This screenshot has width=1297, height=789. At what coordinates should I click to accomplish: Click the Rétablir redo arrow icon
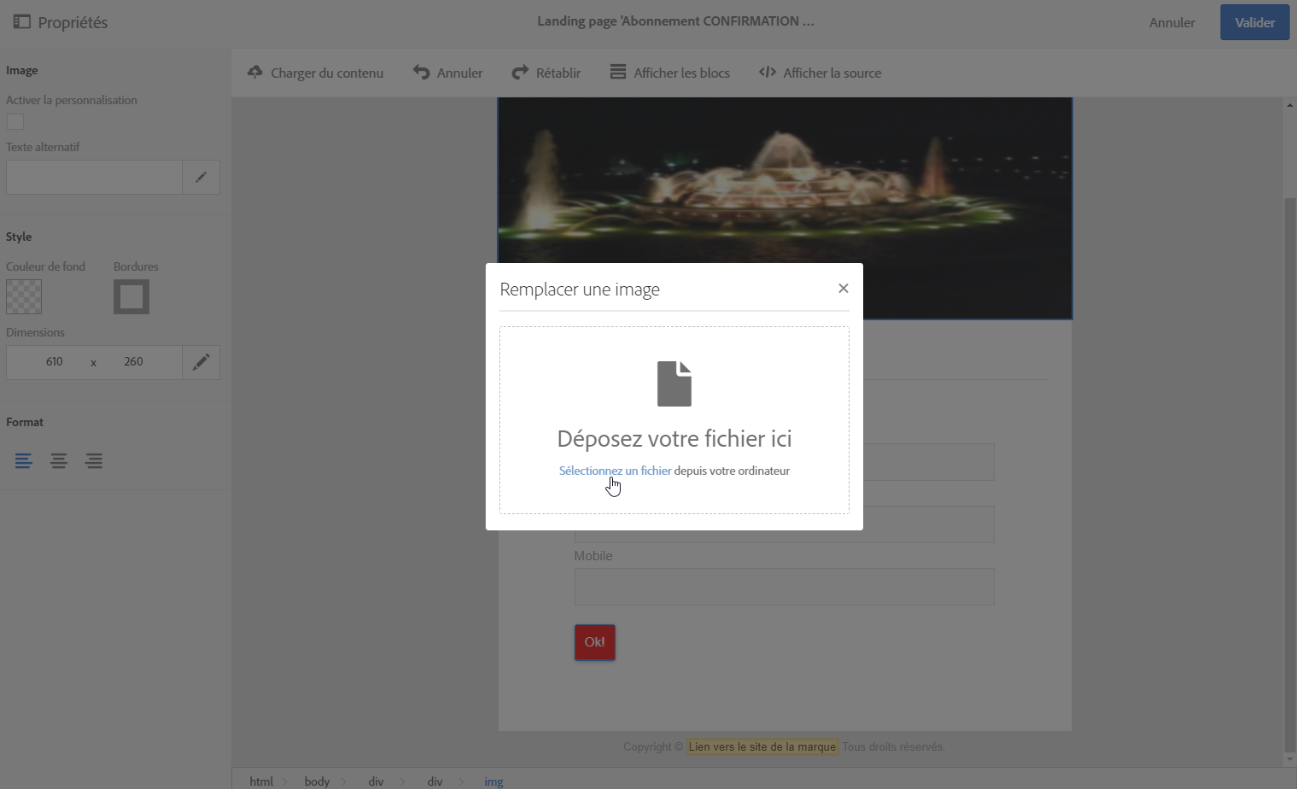click(x=520, y=72)
